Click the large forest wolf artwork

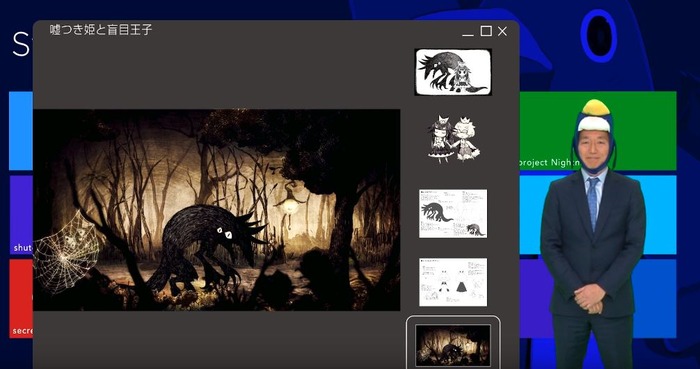217,210
